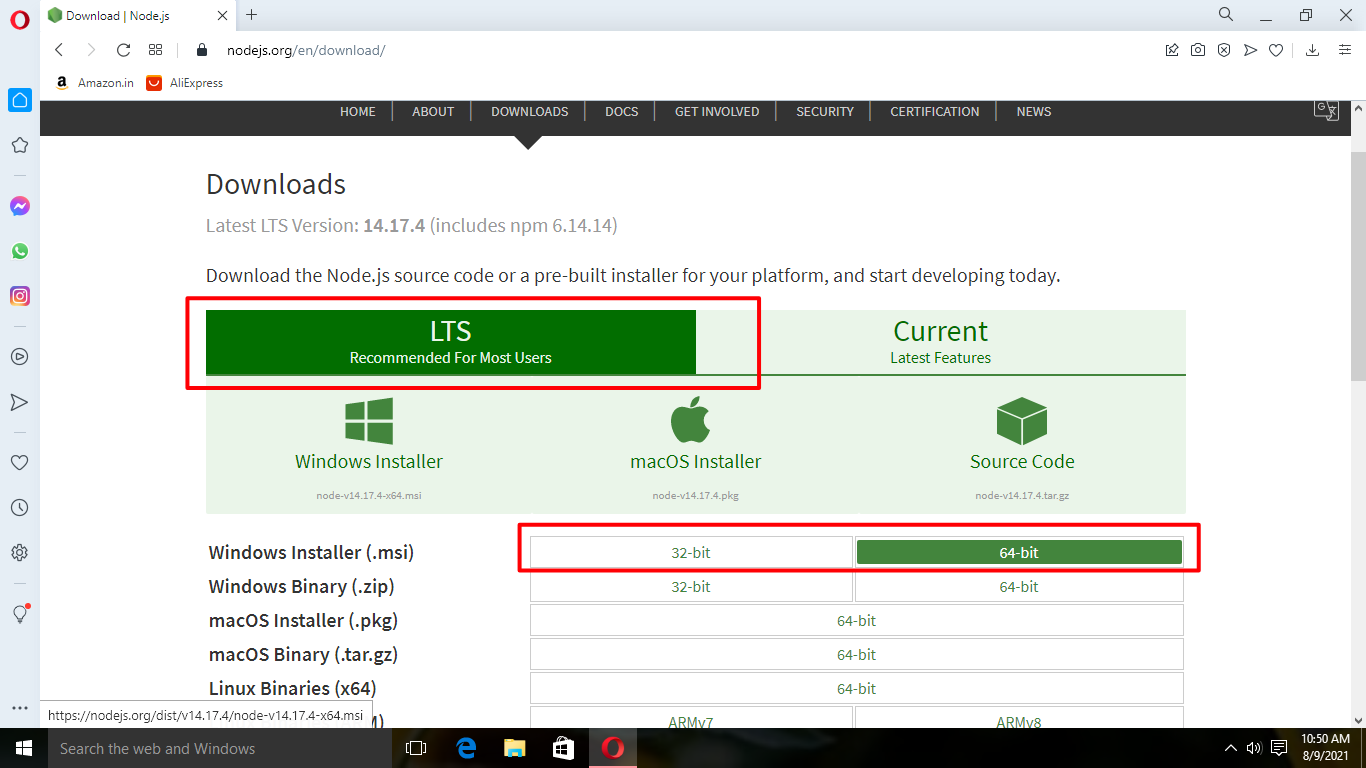Open Instagram in the sidebar
1366x768 pixels.
[x=20, y=296]
